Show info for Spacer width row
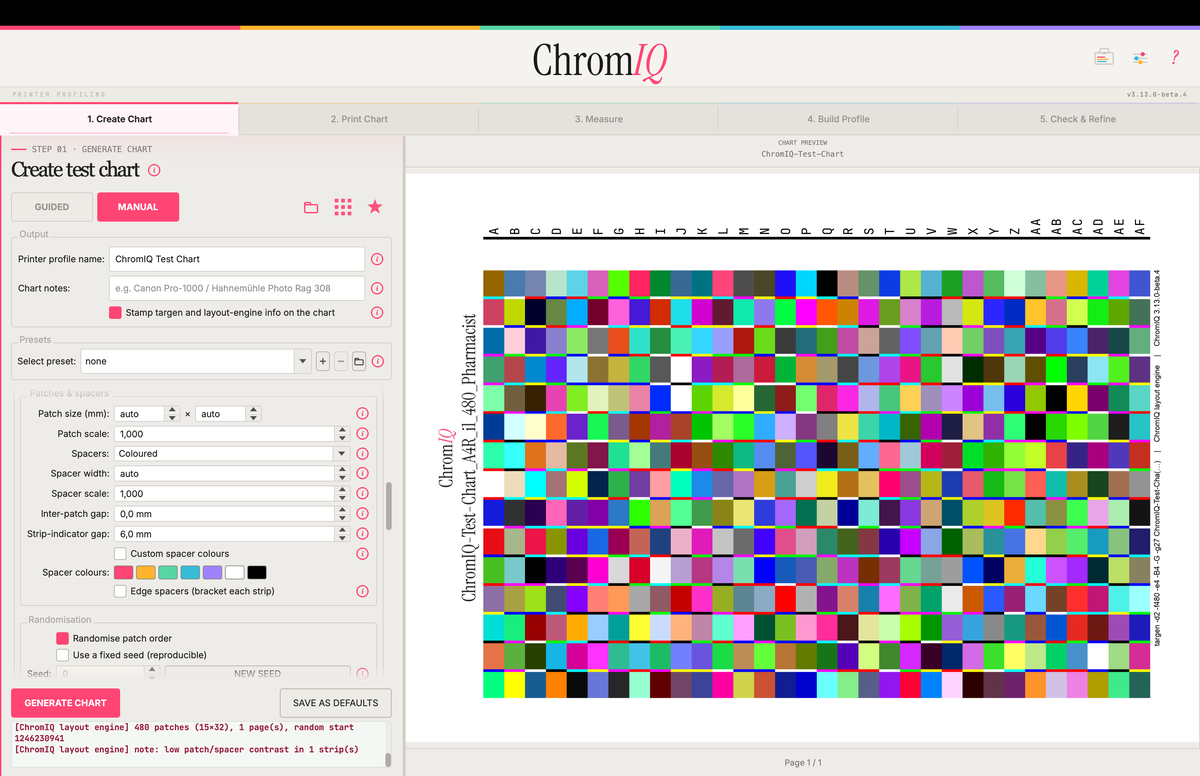 [363, 473]
